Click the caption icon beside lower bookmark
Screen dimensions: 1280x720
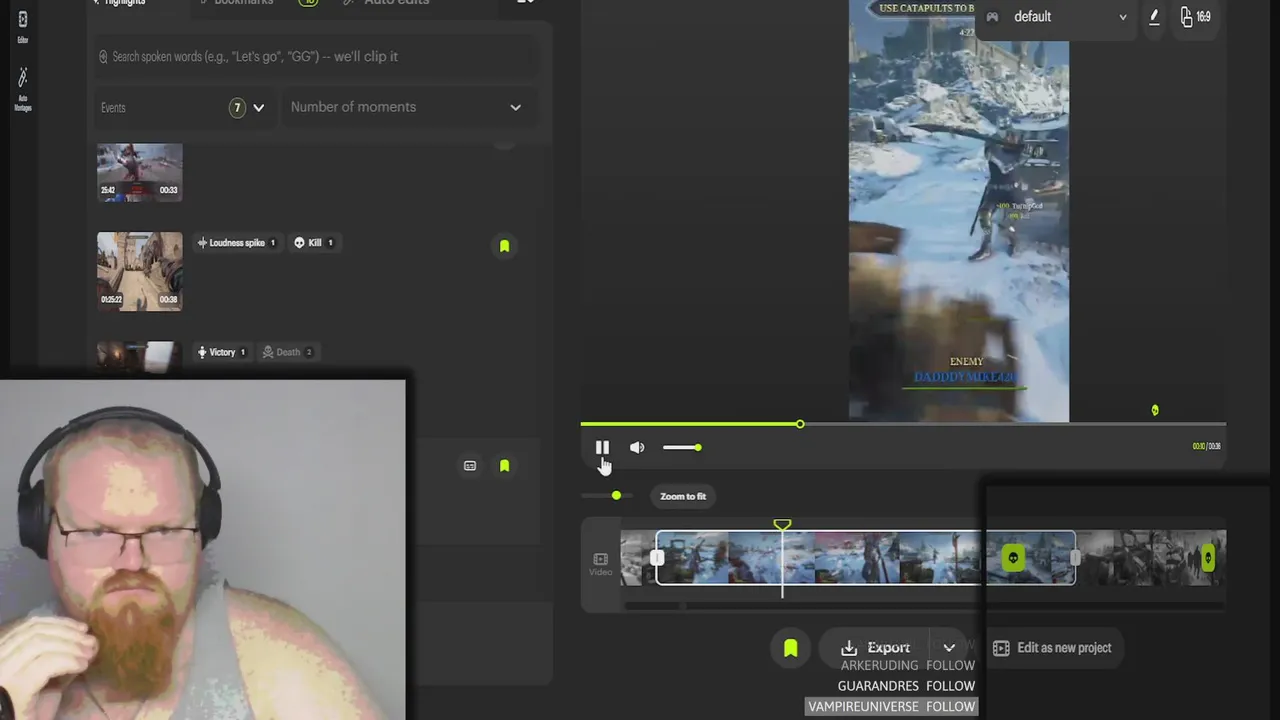pyautogui.click(x=470, y=465)
